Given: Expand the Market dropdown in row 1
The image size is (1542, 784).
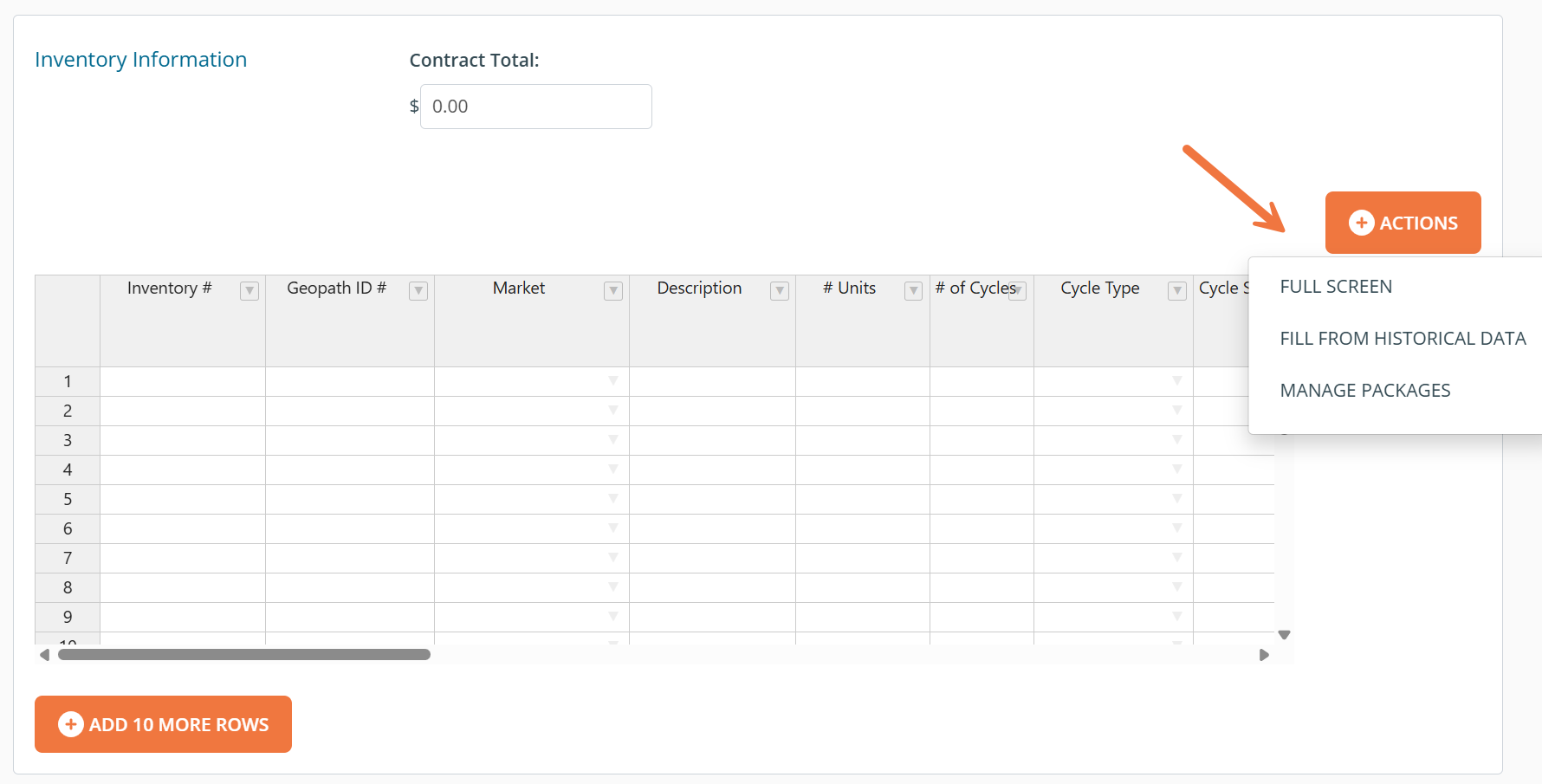Looking at the screenshot, I should coord(613,381).
